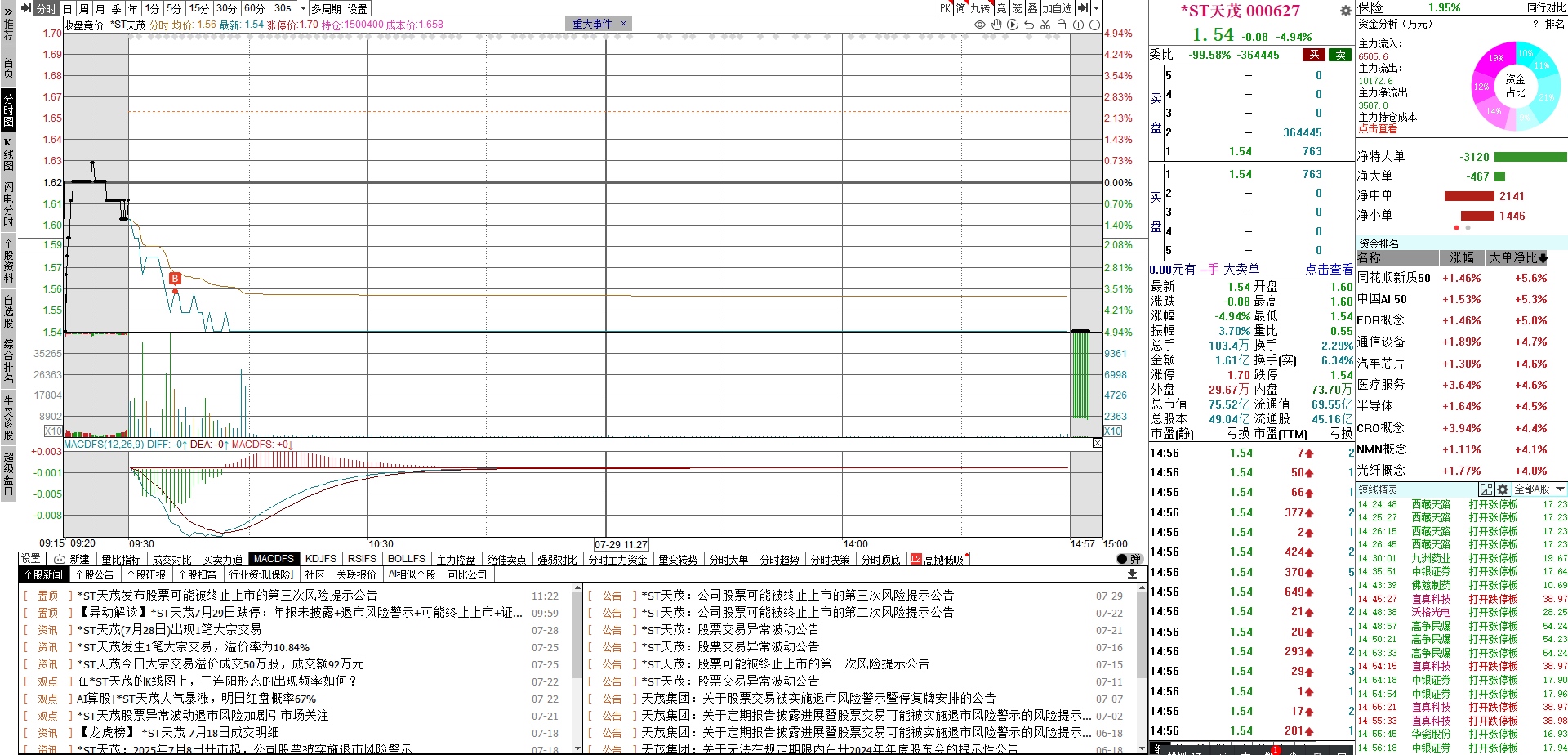Click the green 卖 sell button
Viewport: 1568px width, 755px height.
[x=1341, y=55]
